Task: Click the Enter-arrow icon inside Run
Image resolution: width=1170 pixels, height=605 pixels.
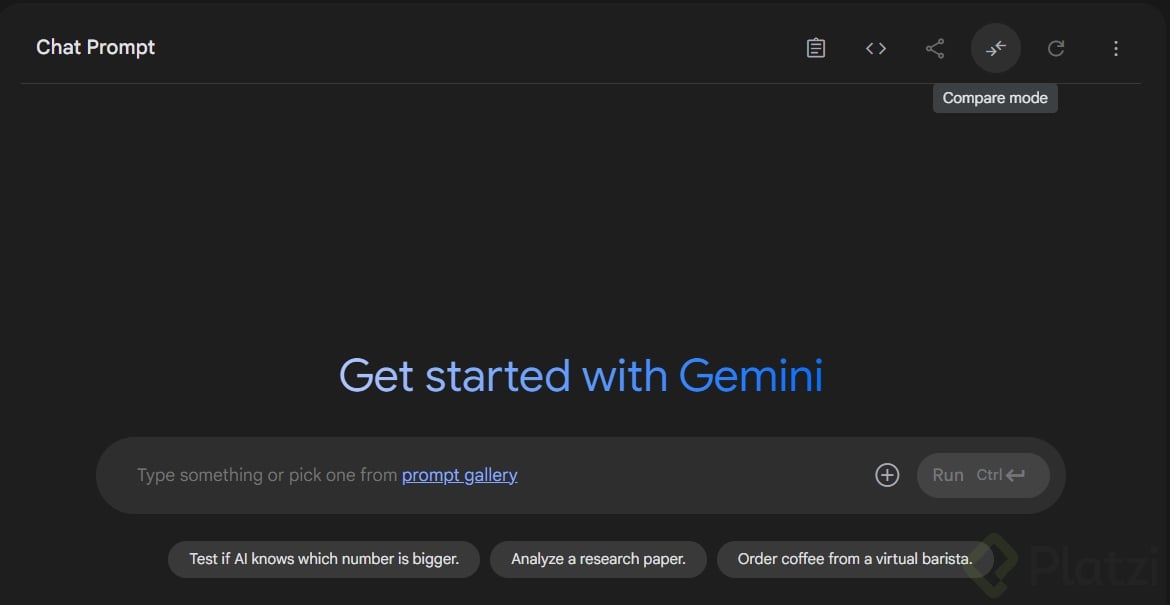Action: [x=1016, y=475]
